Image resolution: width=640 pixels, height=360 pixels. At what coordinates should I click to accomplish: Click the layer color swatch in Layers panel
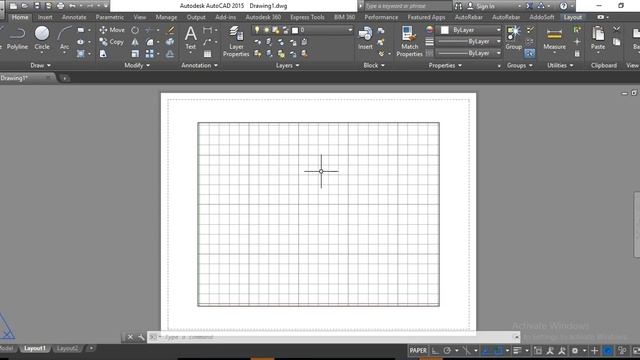295,30
